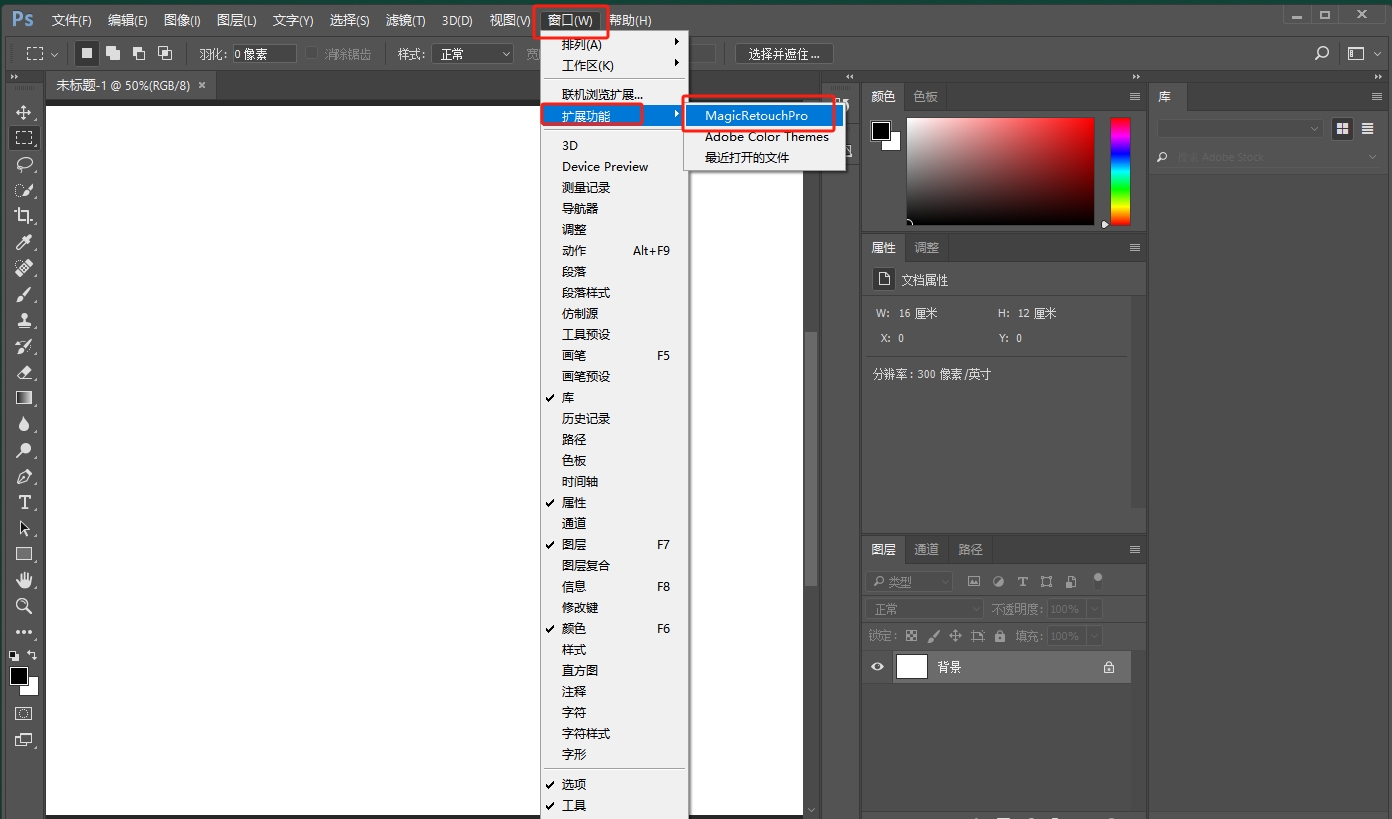This screenshot has width=1392, height=819.
Task: Switch to the 色板 tab
Action: pyautogui.click(x=926, y=96)
